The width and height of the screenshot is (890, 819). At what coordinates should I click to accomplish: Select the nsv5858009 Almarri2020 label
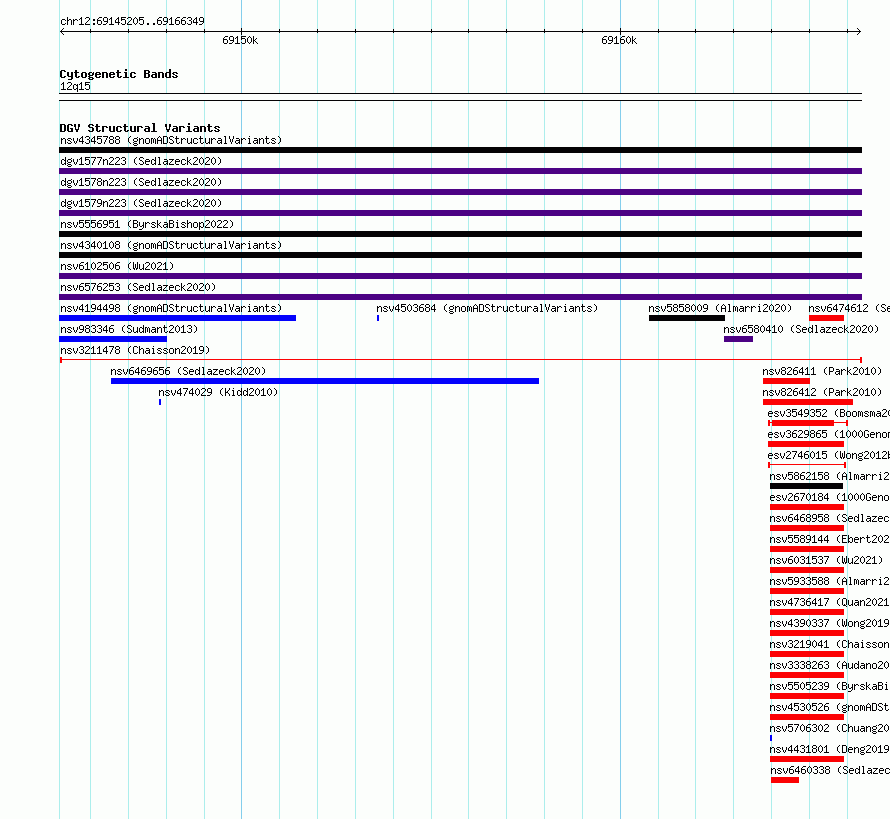click(x=720, y=308)
